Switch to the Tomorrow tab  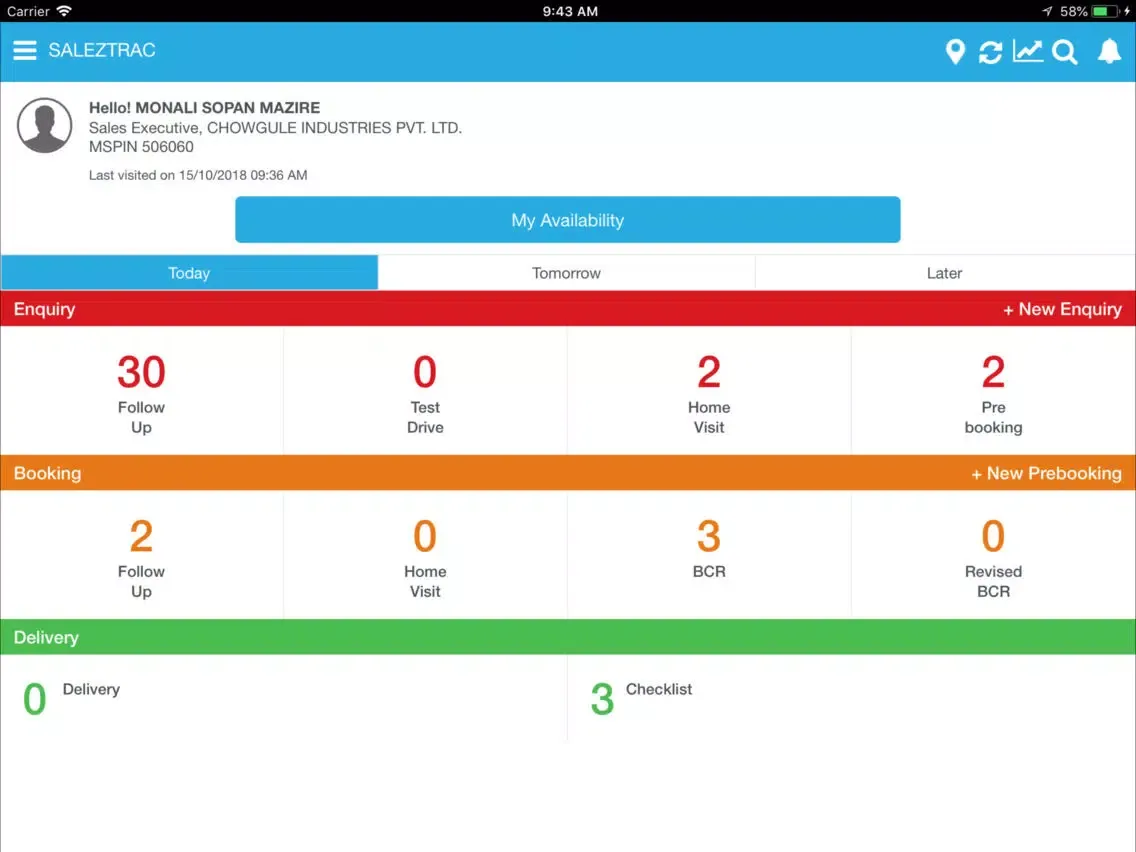point(566,272)
